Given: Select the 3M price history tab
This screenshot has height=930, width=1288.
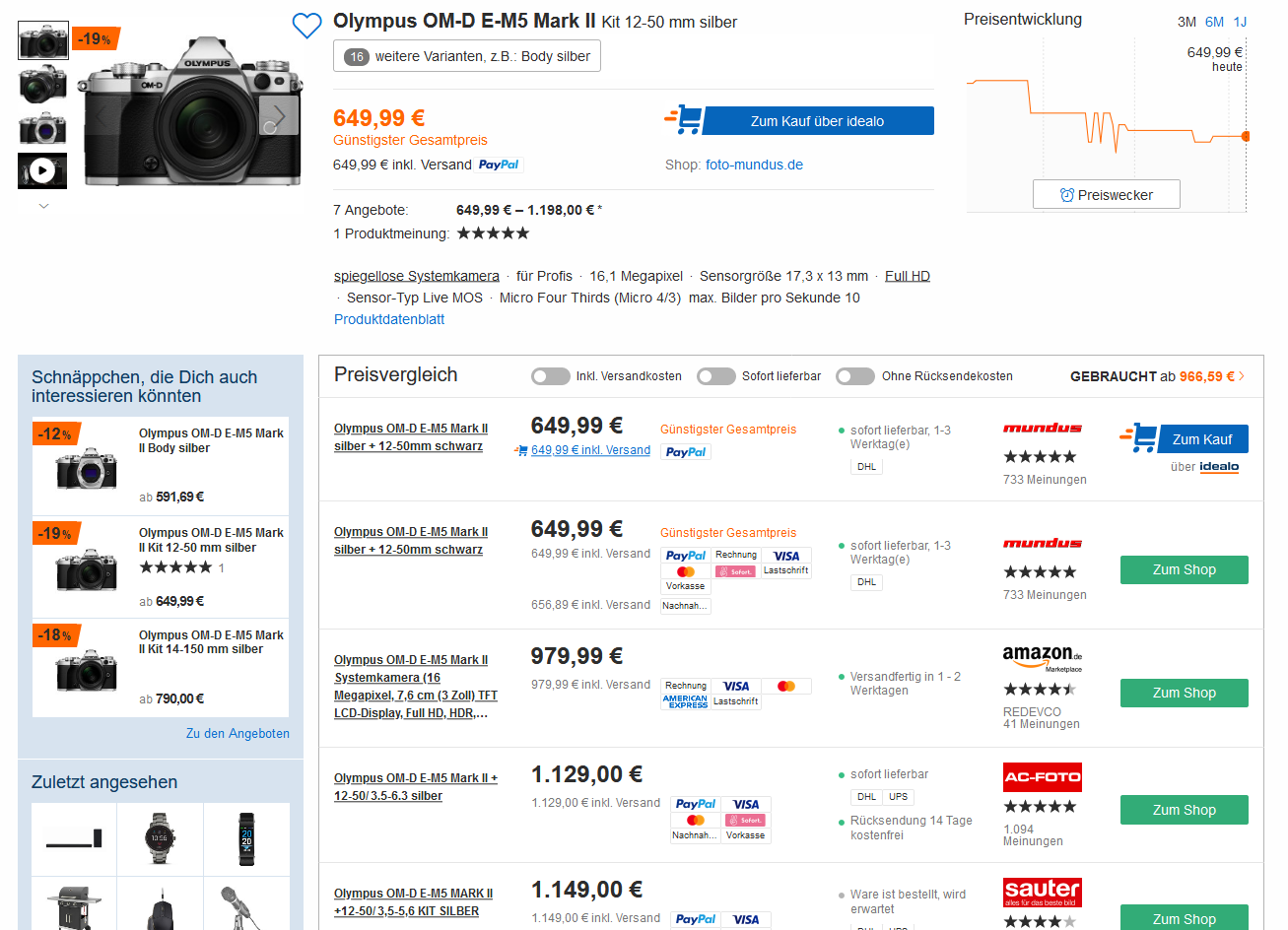Looking at the screenshot, I should pyautogui.click(x=1186, y=22).
